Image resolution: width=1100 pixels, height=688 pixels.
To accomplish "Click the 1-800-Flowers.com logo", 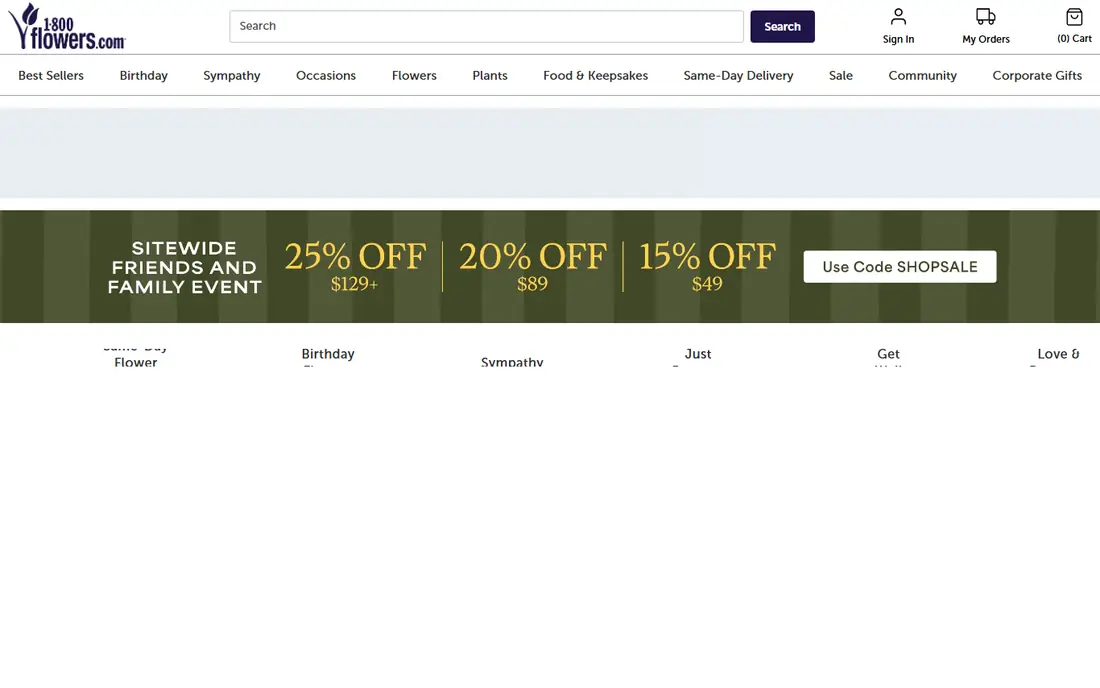I will tap(67, 27).
